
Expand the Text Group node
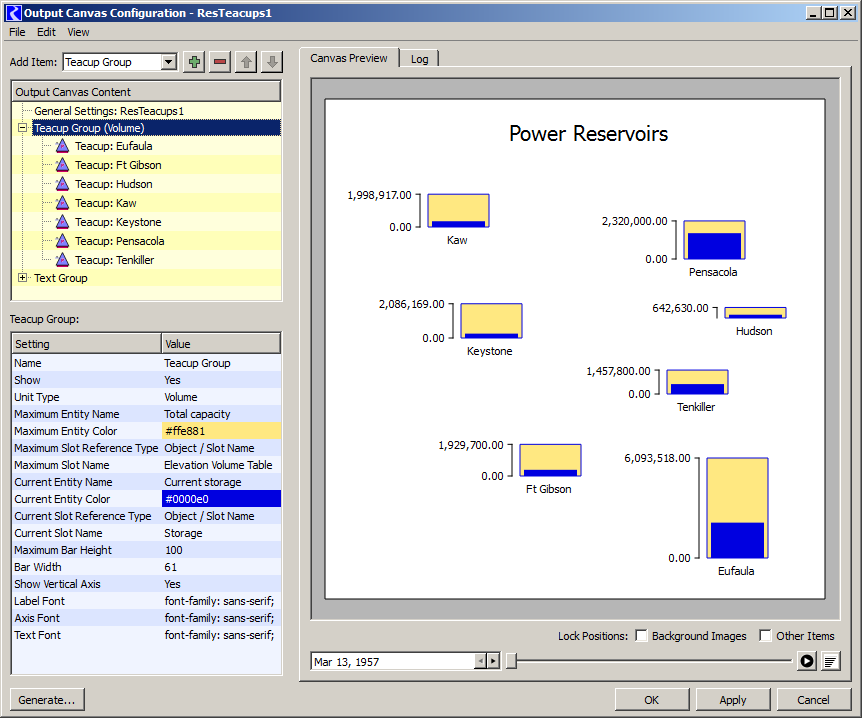tap(23, 278)
